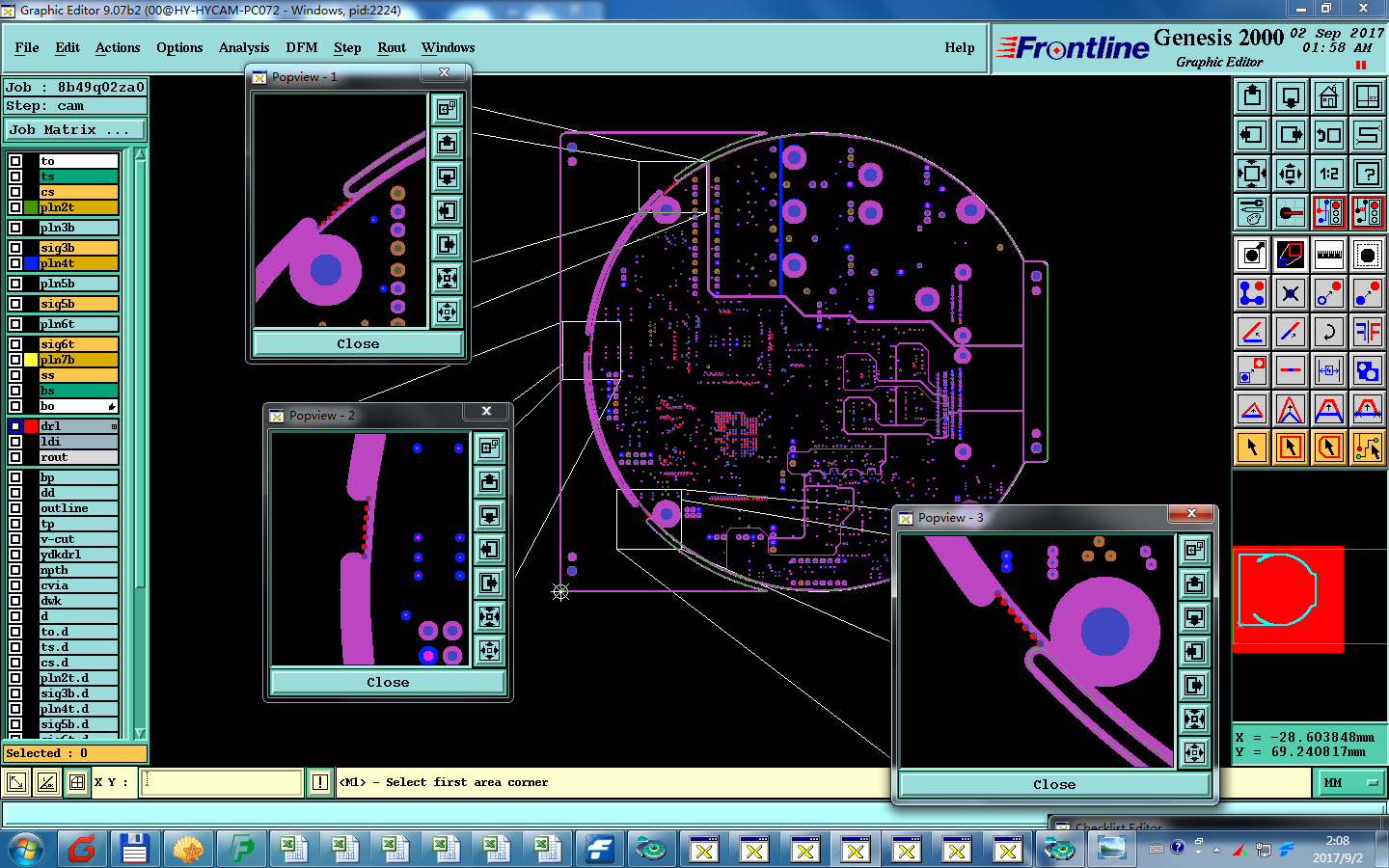The width and height of the screenshot is (1389, 868).
Task: Toggle the 'rout' layer checkbox
Action: [x=15, y=457]
